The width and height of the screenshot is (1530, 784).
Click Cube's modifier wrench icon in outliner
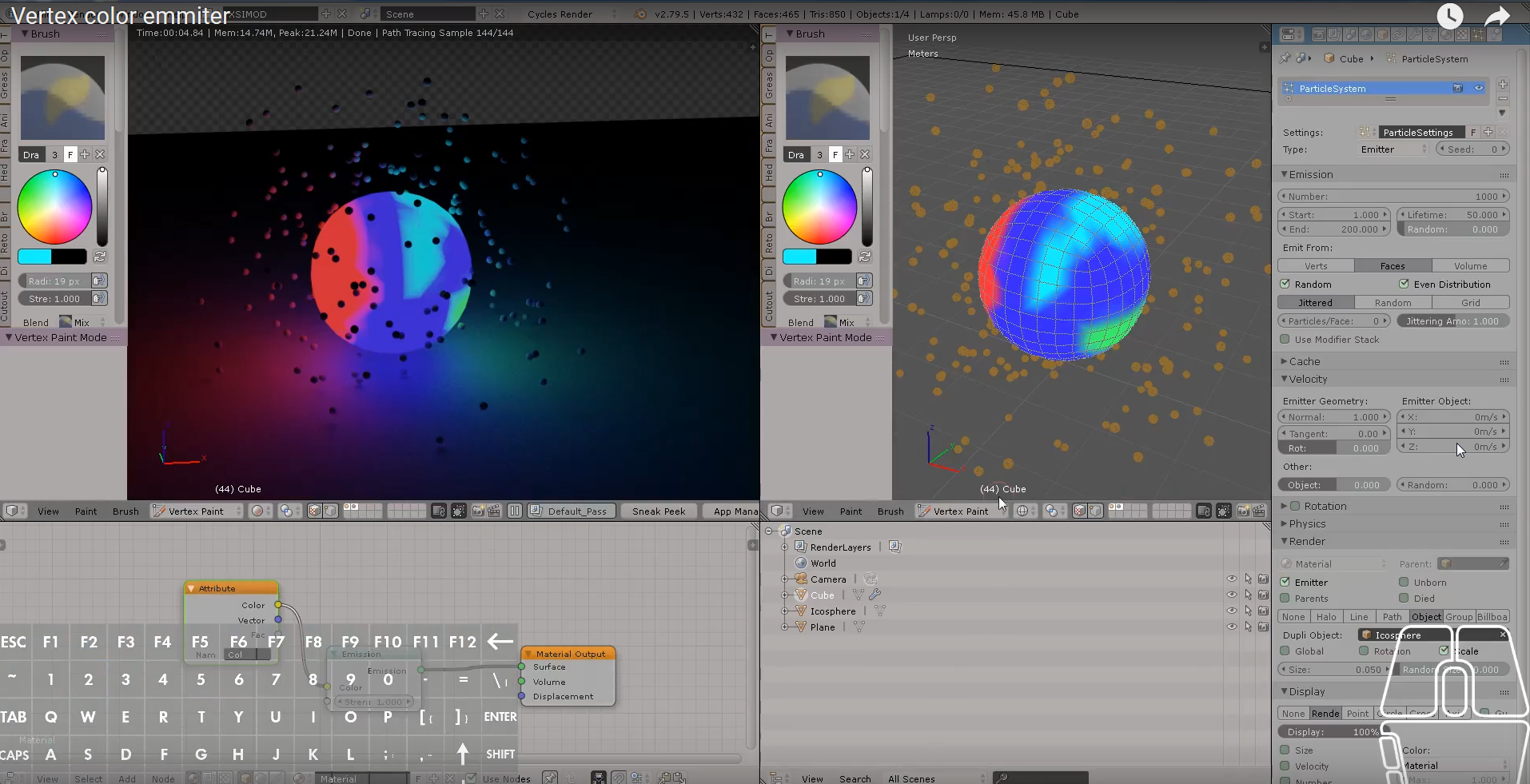tap(875, 595)
